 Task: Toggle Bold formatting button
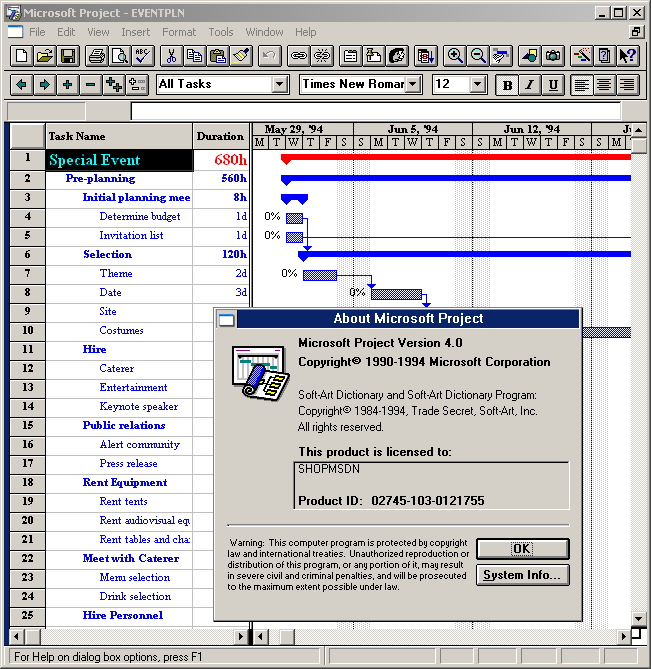tap(508, 85)
